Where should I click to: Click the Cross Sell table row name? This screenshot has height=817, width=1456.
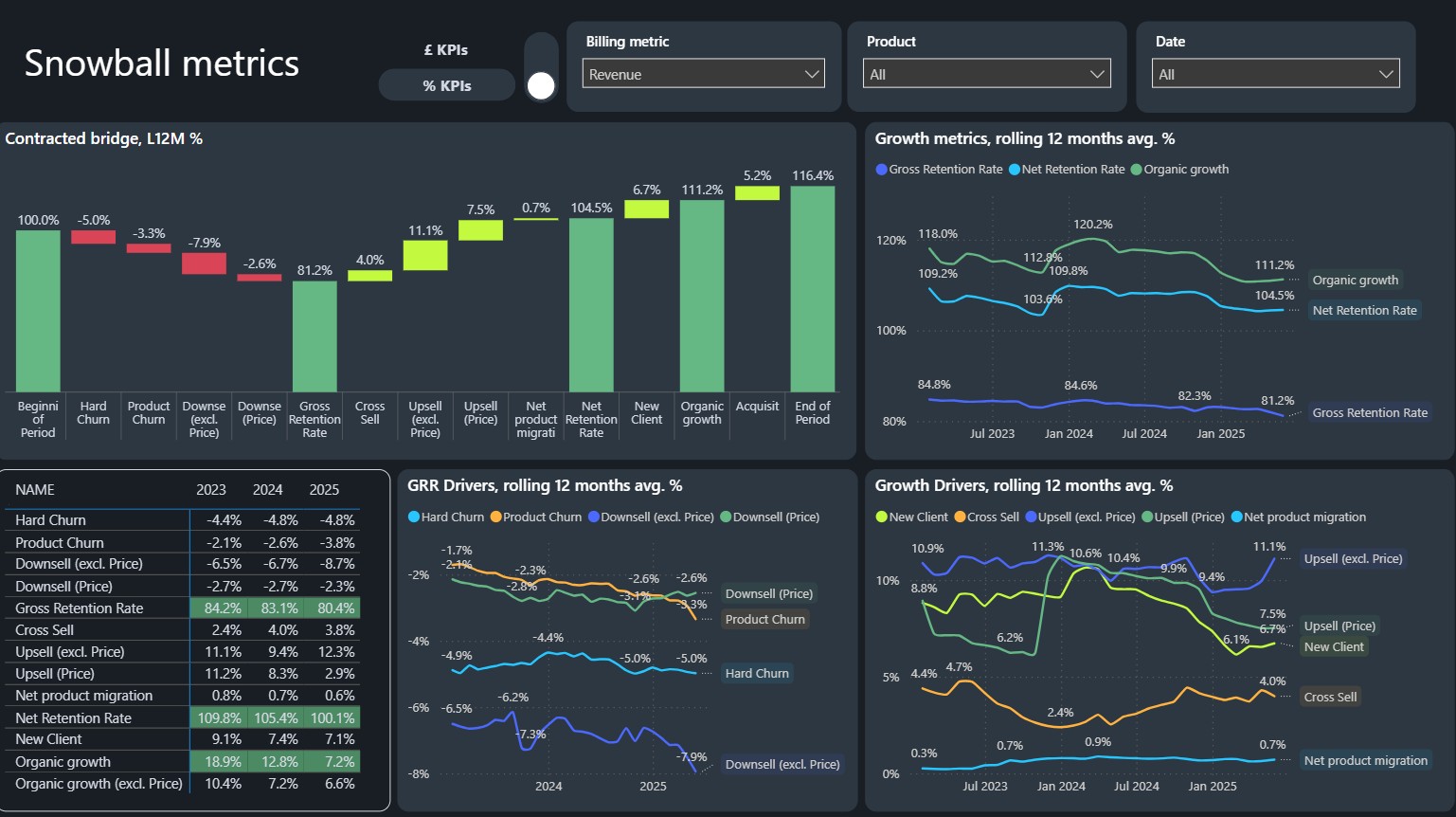point(45,630)
